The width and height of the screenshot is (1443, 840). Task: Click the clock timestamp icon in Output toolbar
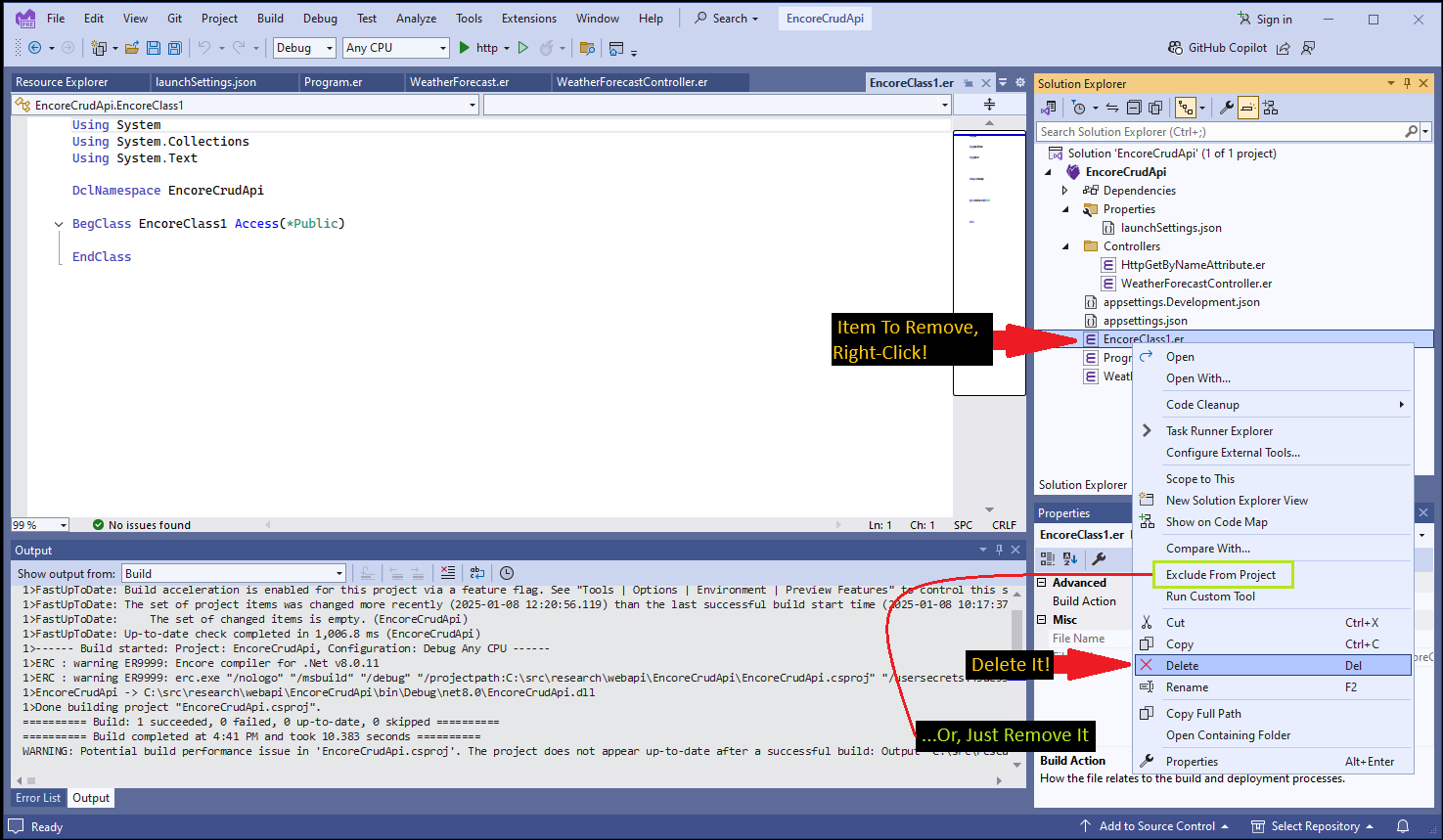click(x=507, y=573)
